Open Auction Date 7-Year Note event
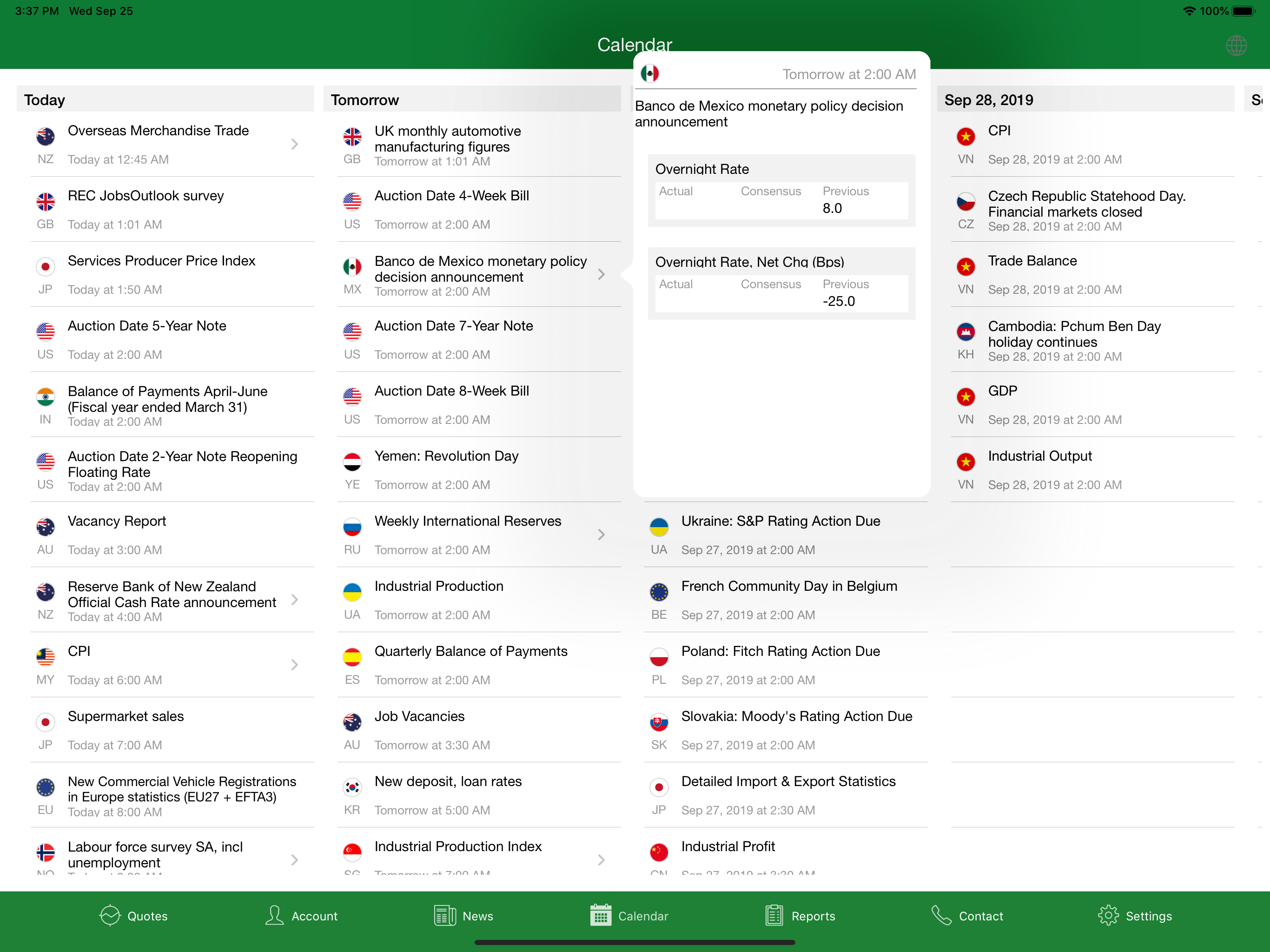1270x952 pixels. pos(479,340)
